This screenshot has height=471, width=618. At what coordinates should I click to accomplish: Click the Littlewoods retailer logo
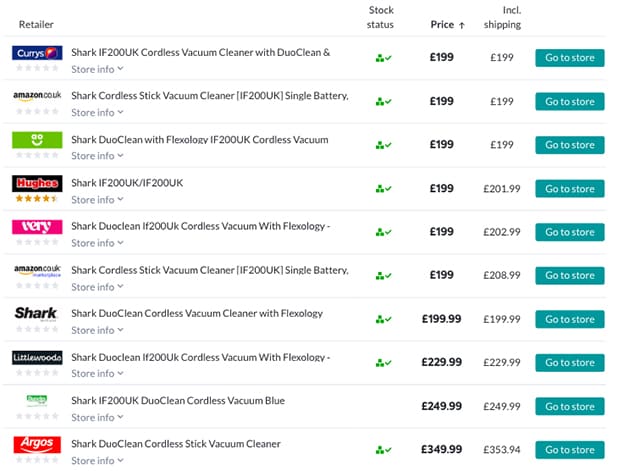[37, 357]
